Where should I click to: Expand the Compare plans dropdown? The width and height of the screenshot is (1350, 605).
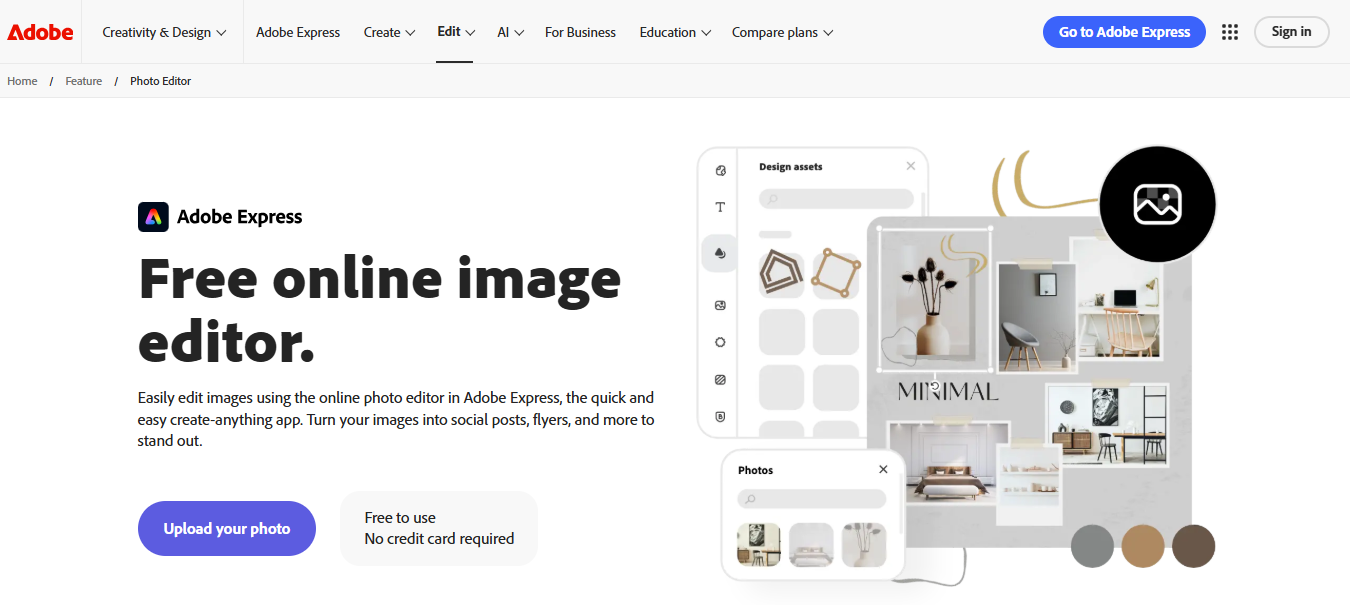[x=782, y=31]
